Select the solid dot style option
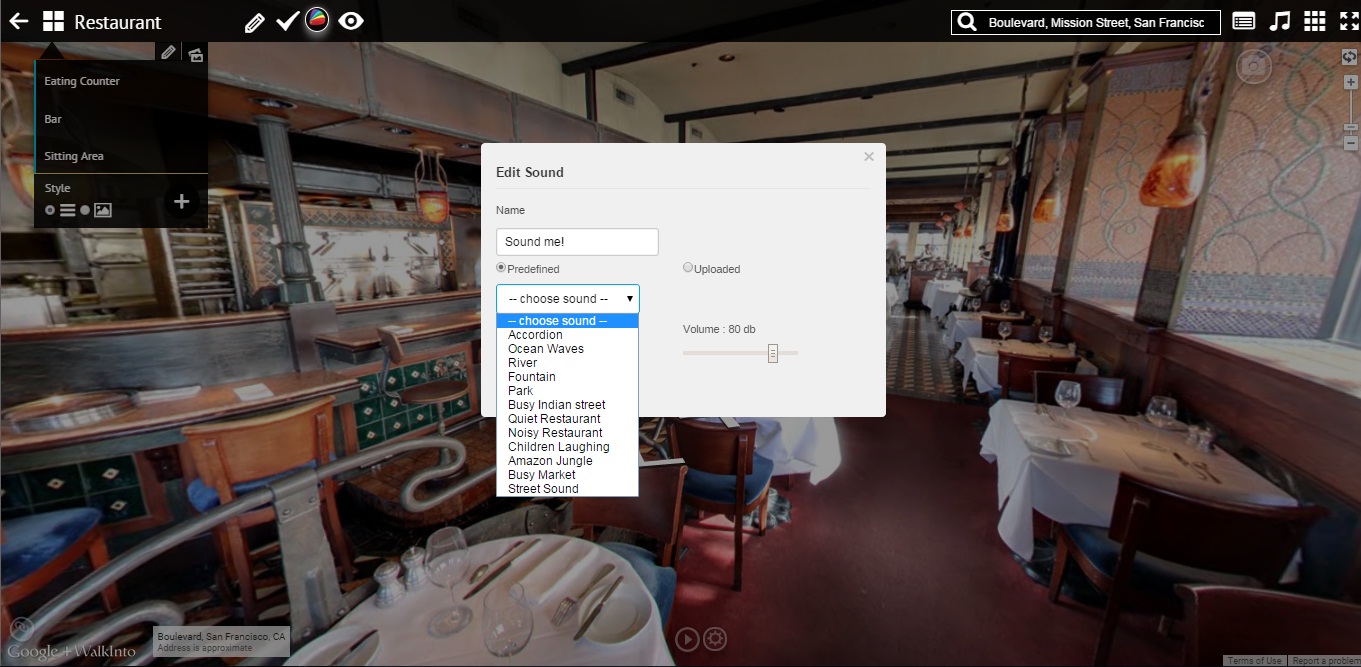Viewport: 1361px width, 667px height. (x=85, y=210)
